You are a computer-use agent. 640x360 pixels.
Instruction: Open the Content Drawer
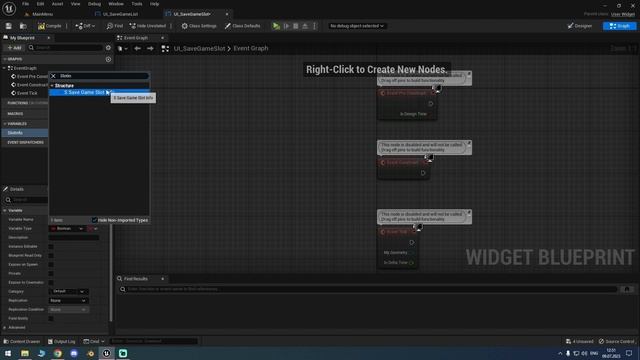pyautogui.click(x=22, y=341)
